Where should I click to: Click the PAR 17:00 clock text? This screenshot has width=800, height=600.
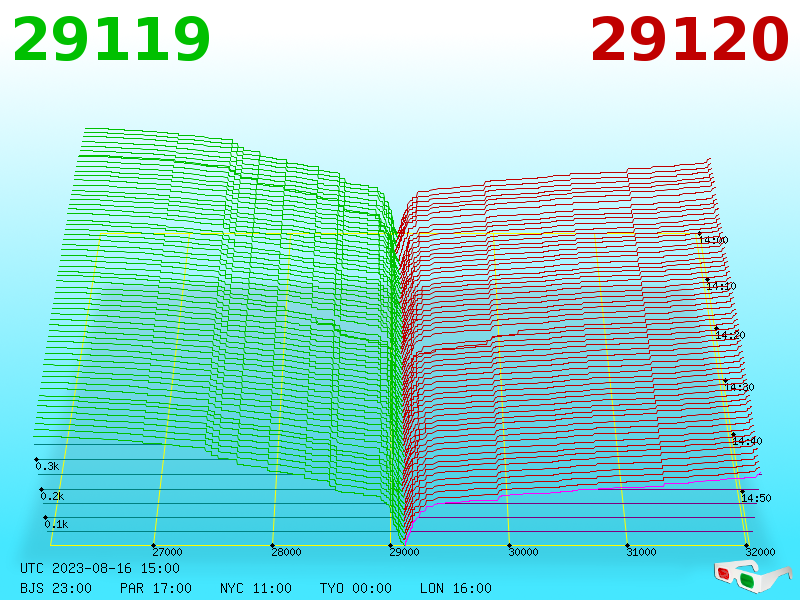click(x=156, y=588)
